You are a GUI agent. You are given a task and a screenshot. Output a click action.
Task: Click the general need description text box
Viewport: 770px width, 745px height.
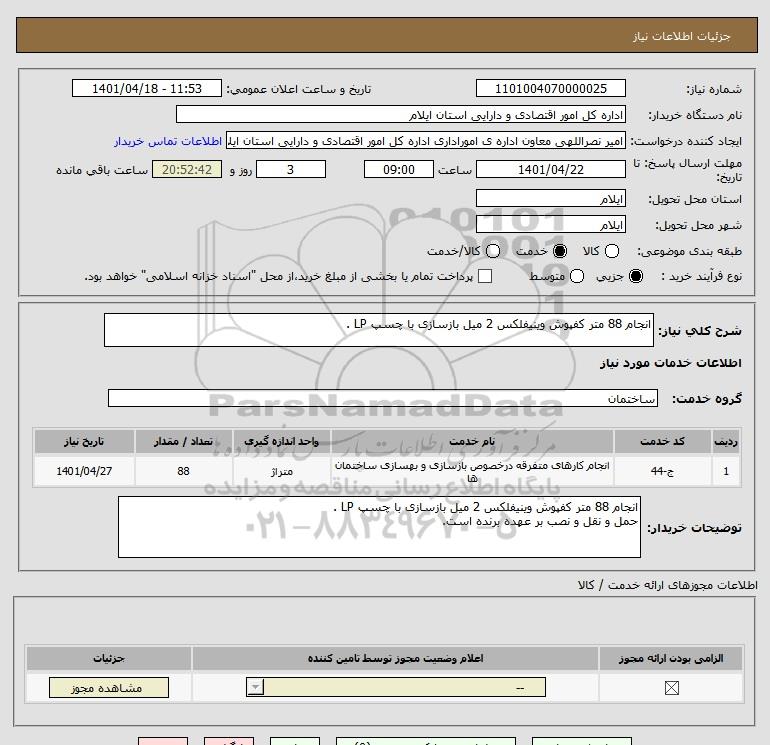tap(379, 330)
